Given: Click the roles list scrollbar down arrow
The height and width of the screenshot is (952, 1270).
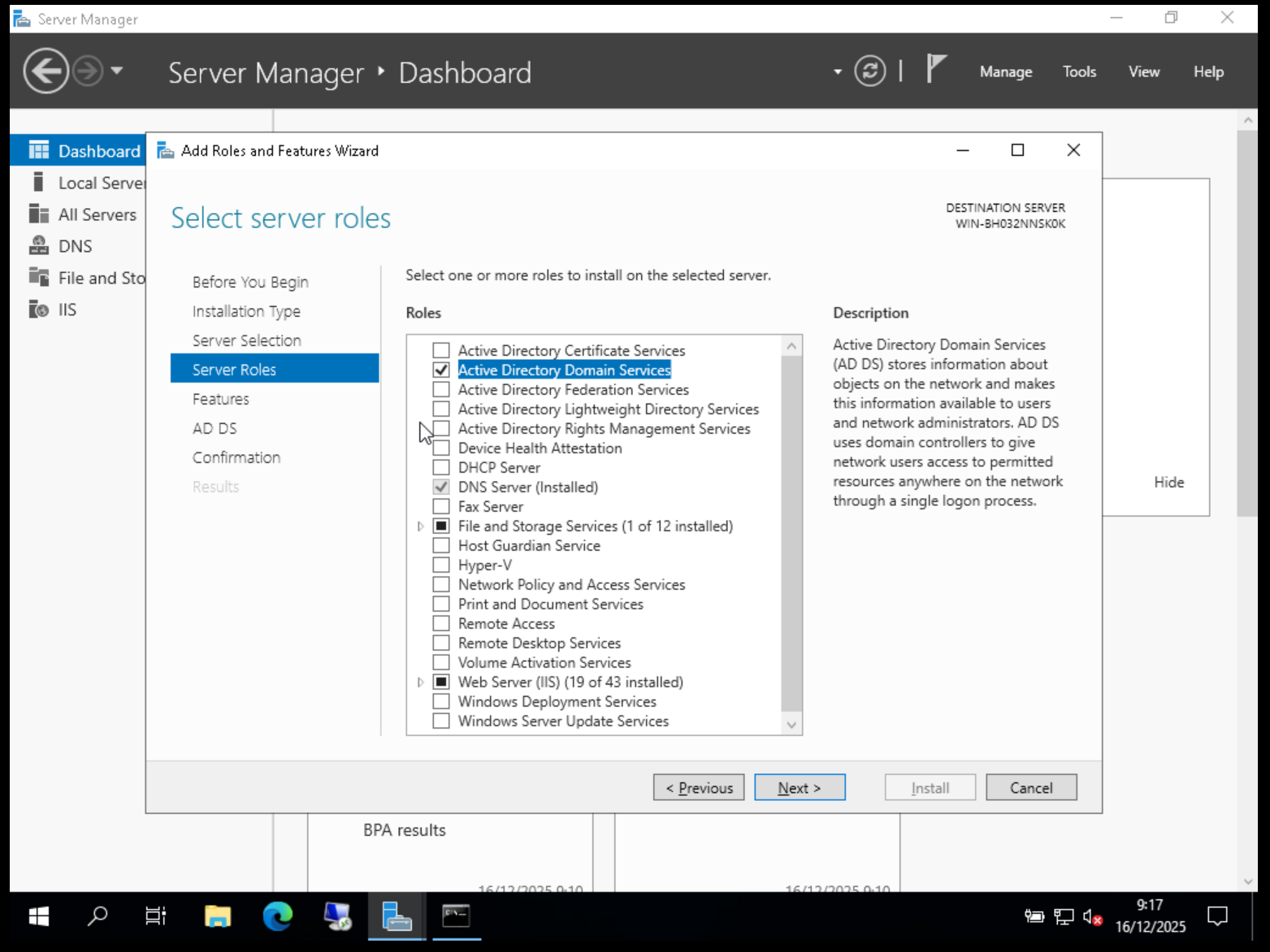Looking at the screenshot, I should (791, 725).
